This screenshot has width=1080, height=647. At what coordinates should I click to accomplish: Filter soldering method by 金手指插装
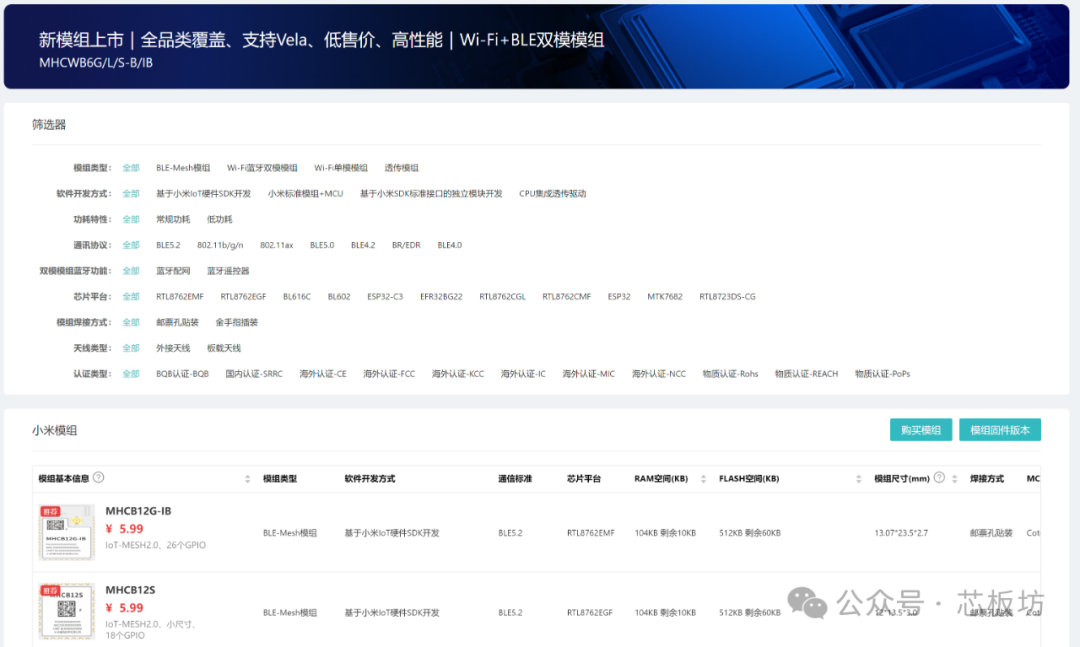pyautogui.click(x=236, y=322)
